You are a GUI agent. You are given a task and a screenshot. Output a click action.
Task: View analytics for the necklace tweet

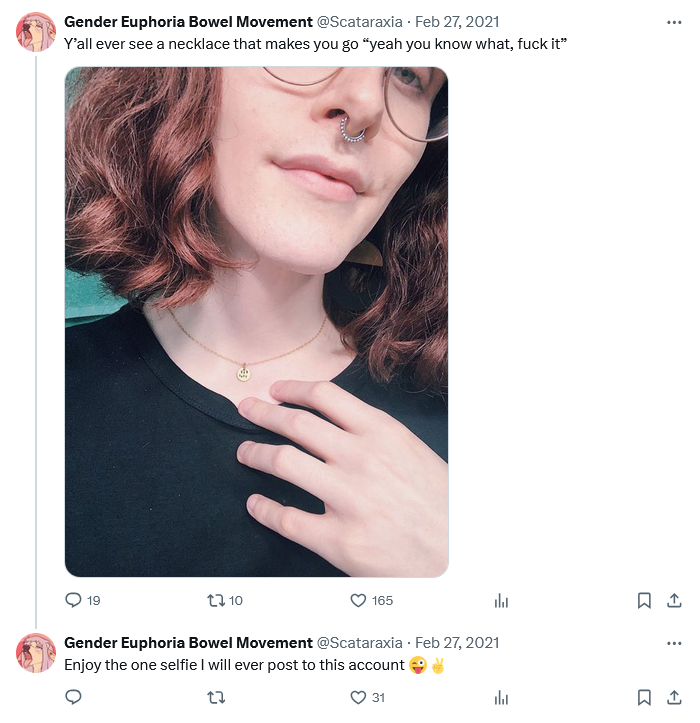pyautogui.click(x=502, y=600)
